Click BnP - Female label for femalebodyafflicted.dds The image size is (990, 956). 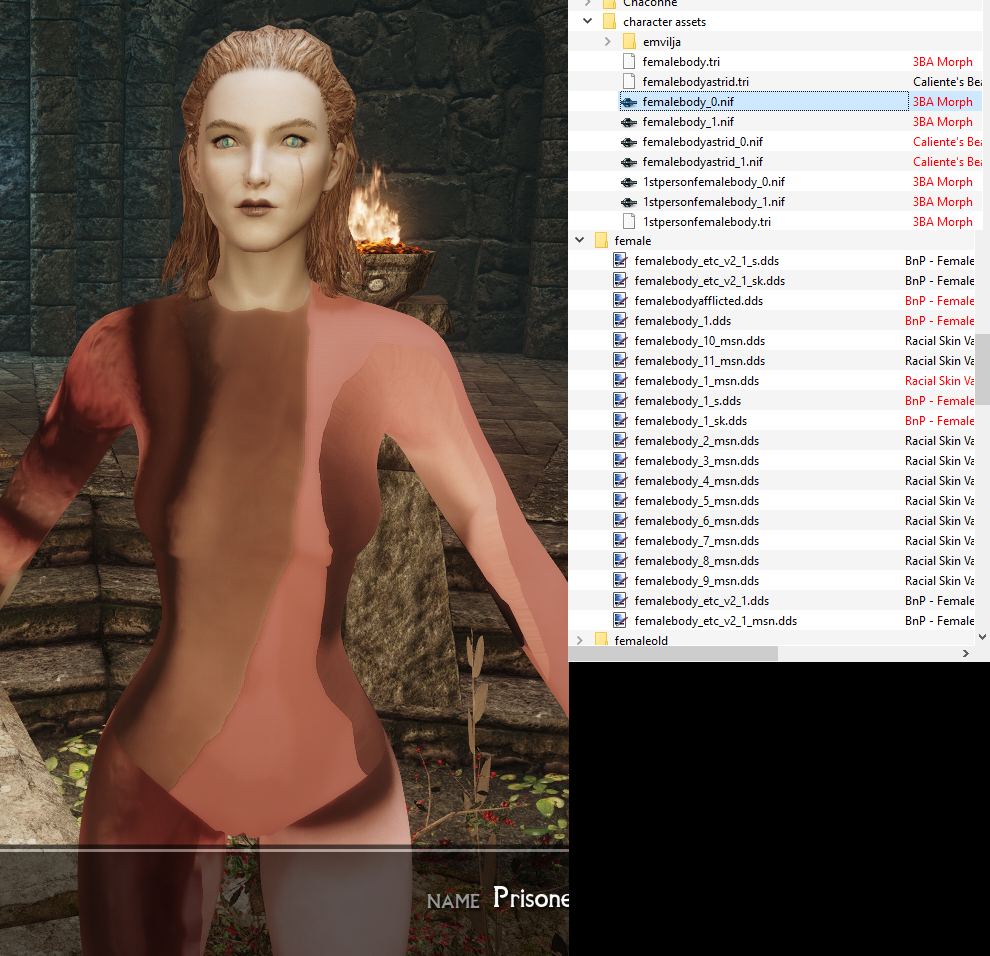click(939, 301)
